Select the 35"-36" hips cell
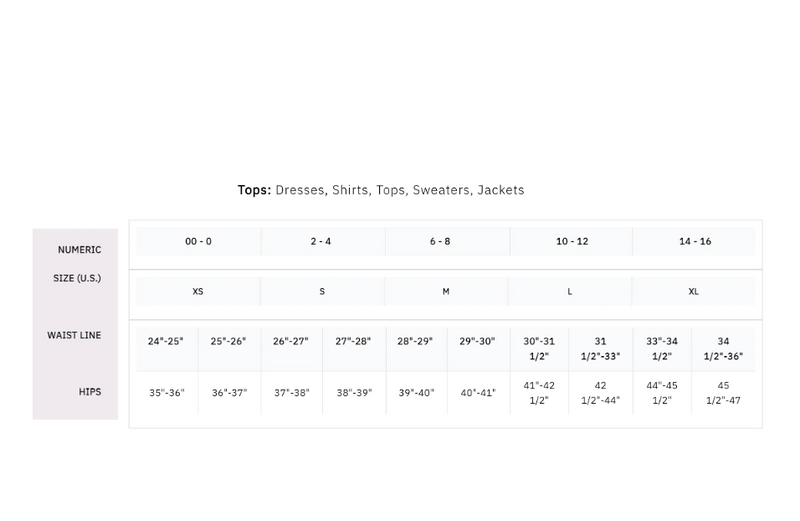This screenshot has height=521, width=800. 166,393
